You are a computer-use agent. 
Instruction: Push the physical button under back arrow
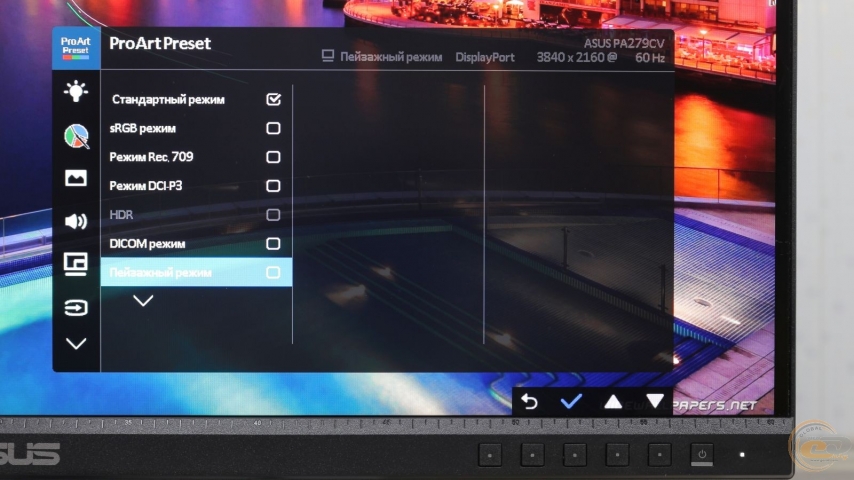tap(532, 454)
